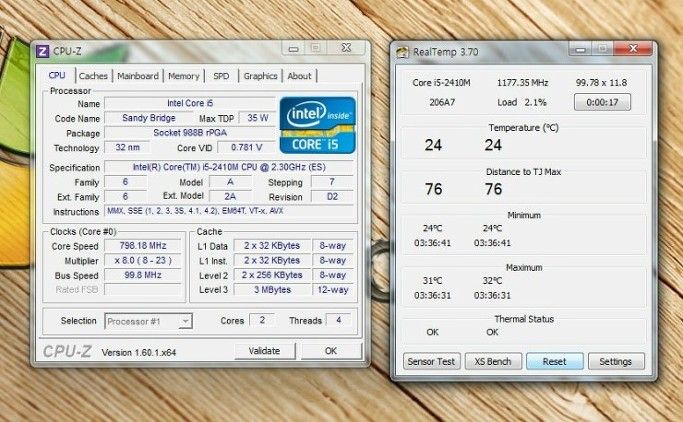Image resolution: width=683 pixels, height=422 pixels.
Task: Click the CPU-Z title bar icon
Action: (42, 51)
